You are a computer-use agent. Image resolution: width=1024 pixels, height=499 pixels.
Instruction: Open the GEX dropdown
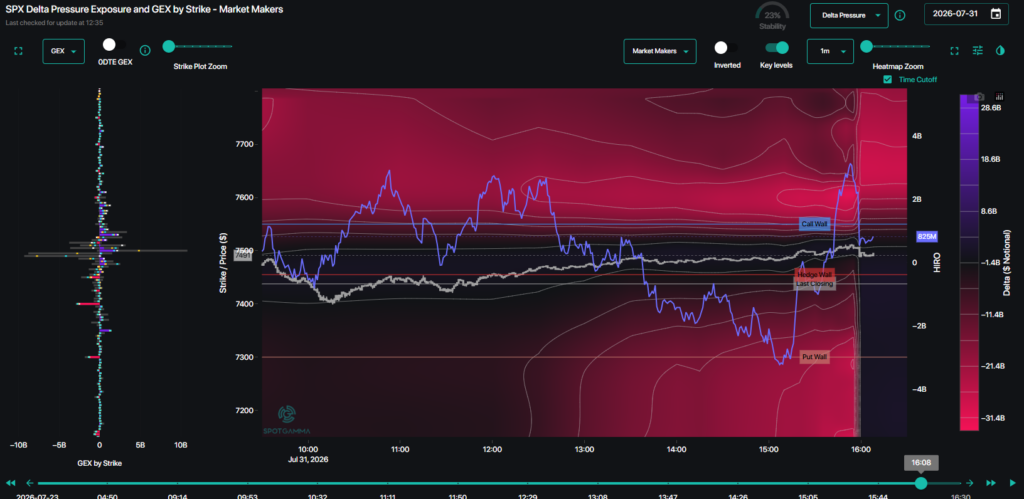(63, 51)
